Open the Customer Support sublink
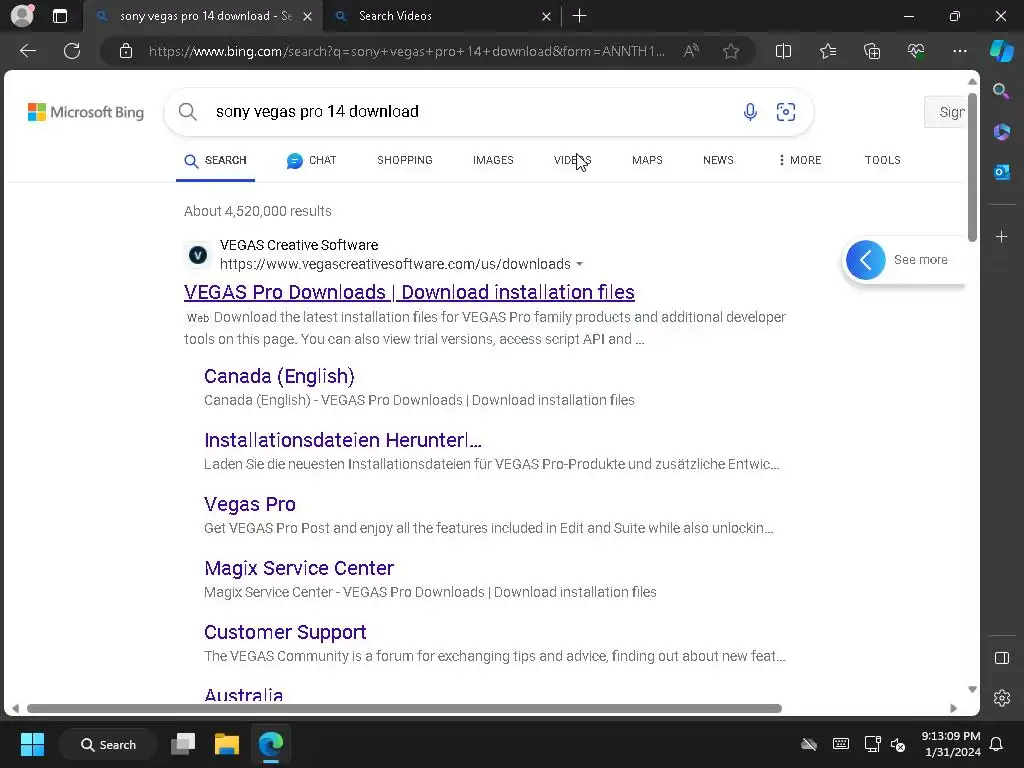The image size is (1024, 768). [x=285, y=632]
